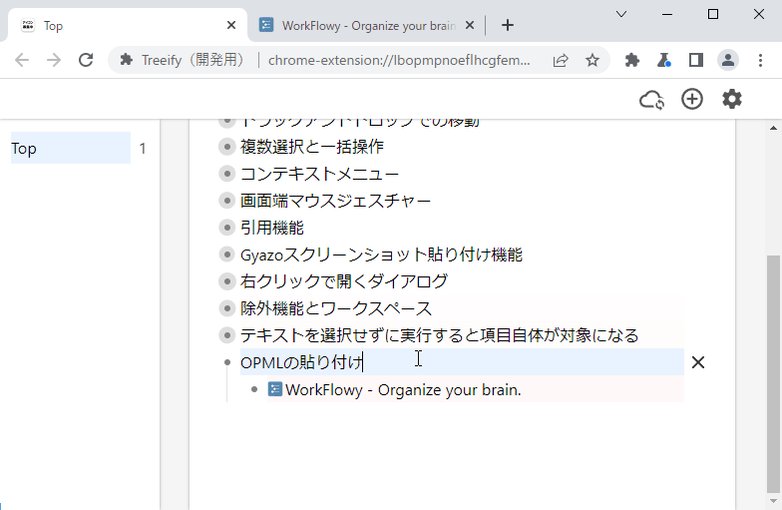Click the Treeify extension puzzle icon in address bar
782x510 pixels.
pyautogui.click(x=126, y=60)
